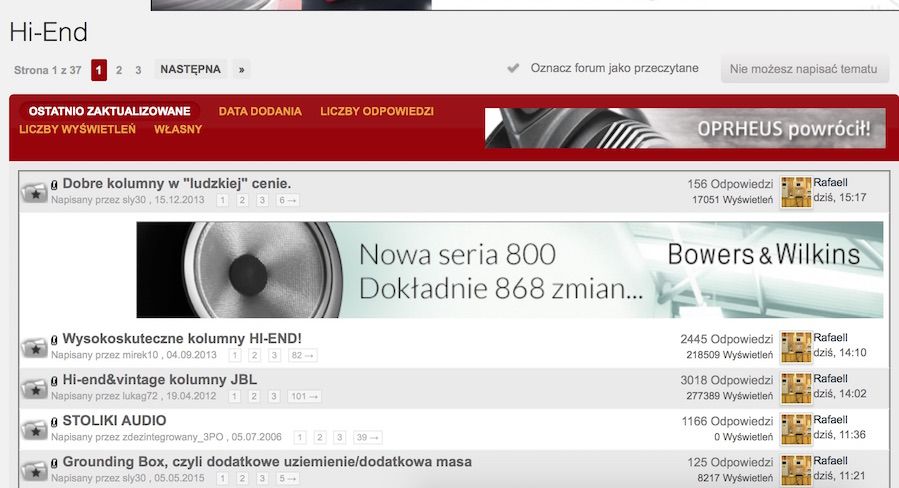Open page 2 of Dobre kolumny thread

242,201
